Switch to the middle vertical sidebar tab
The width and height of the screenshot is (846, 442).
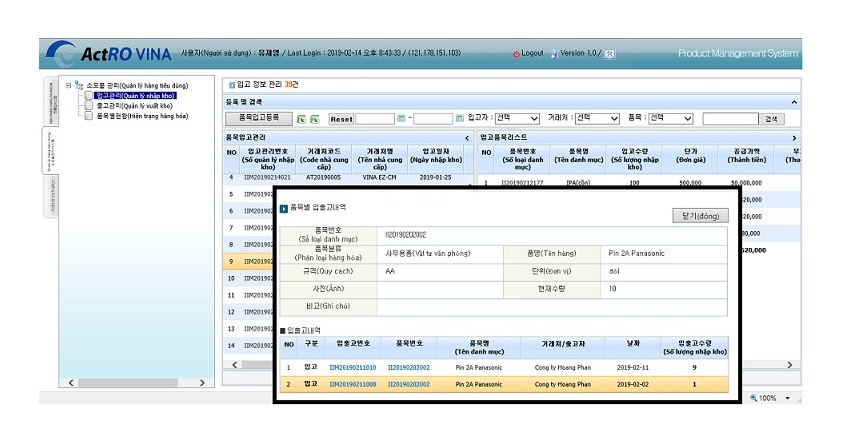click(x=49, y=151)
